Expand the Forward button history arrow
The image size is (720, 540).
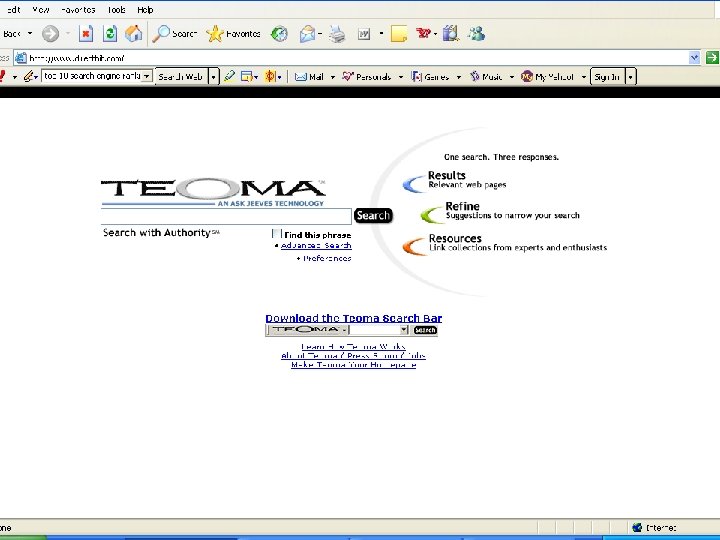pyautogui.click(x=68, y=34)
